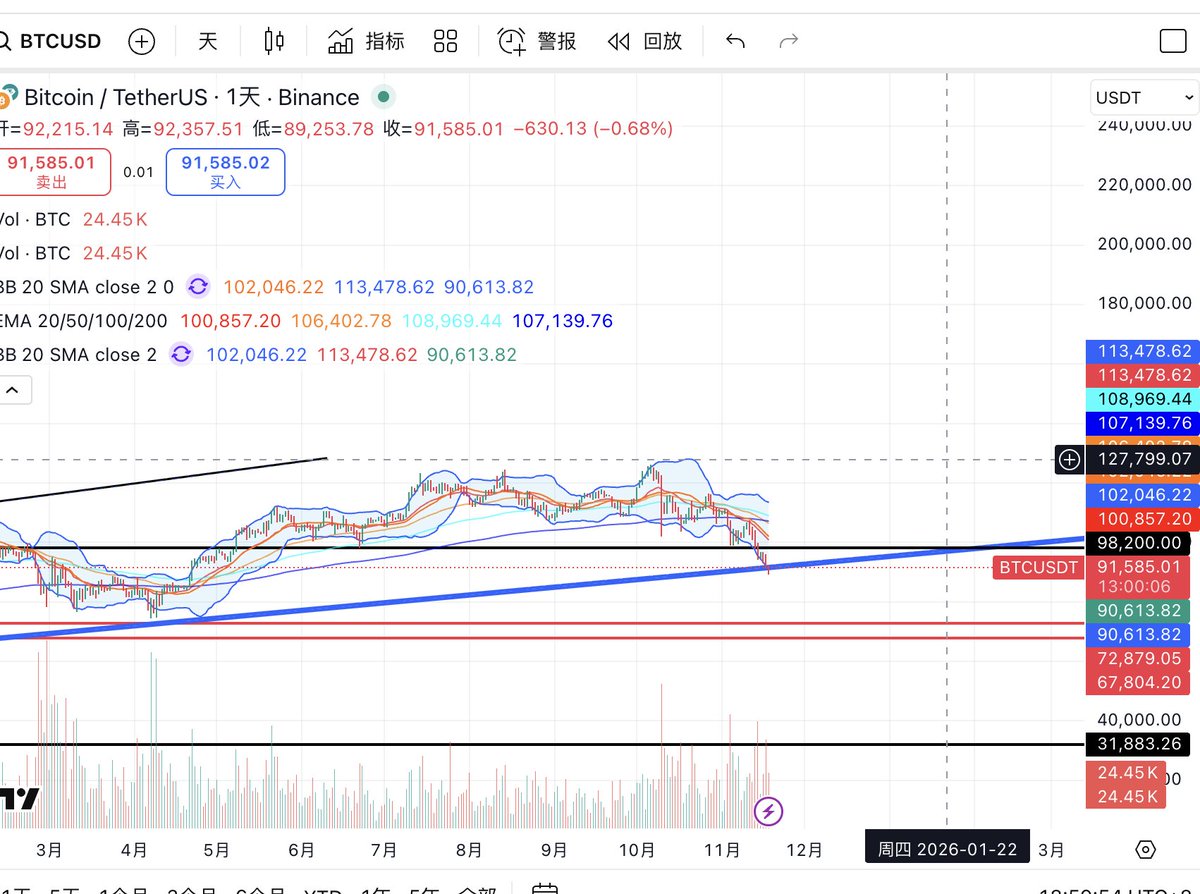The height and width of the screenshot is (894, 1200).
Task: Click the blue 买入 buy button
Action: pos(225,172)
